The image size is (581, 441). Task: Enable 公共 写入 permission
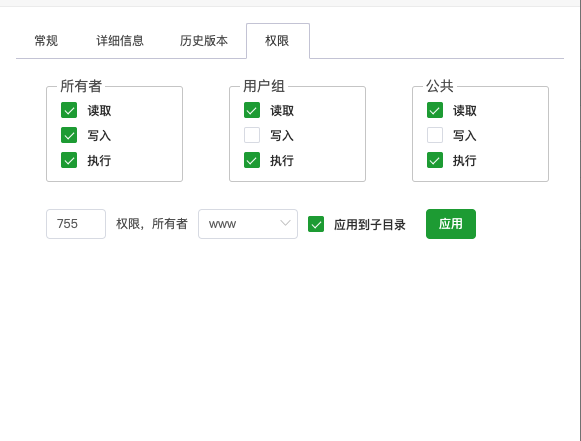435,135
